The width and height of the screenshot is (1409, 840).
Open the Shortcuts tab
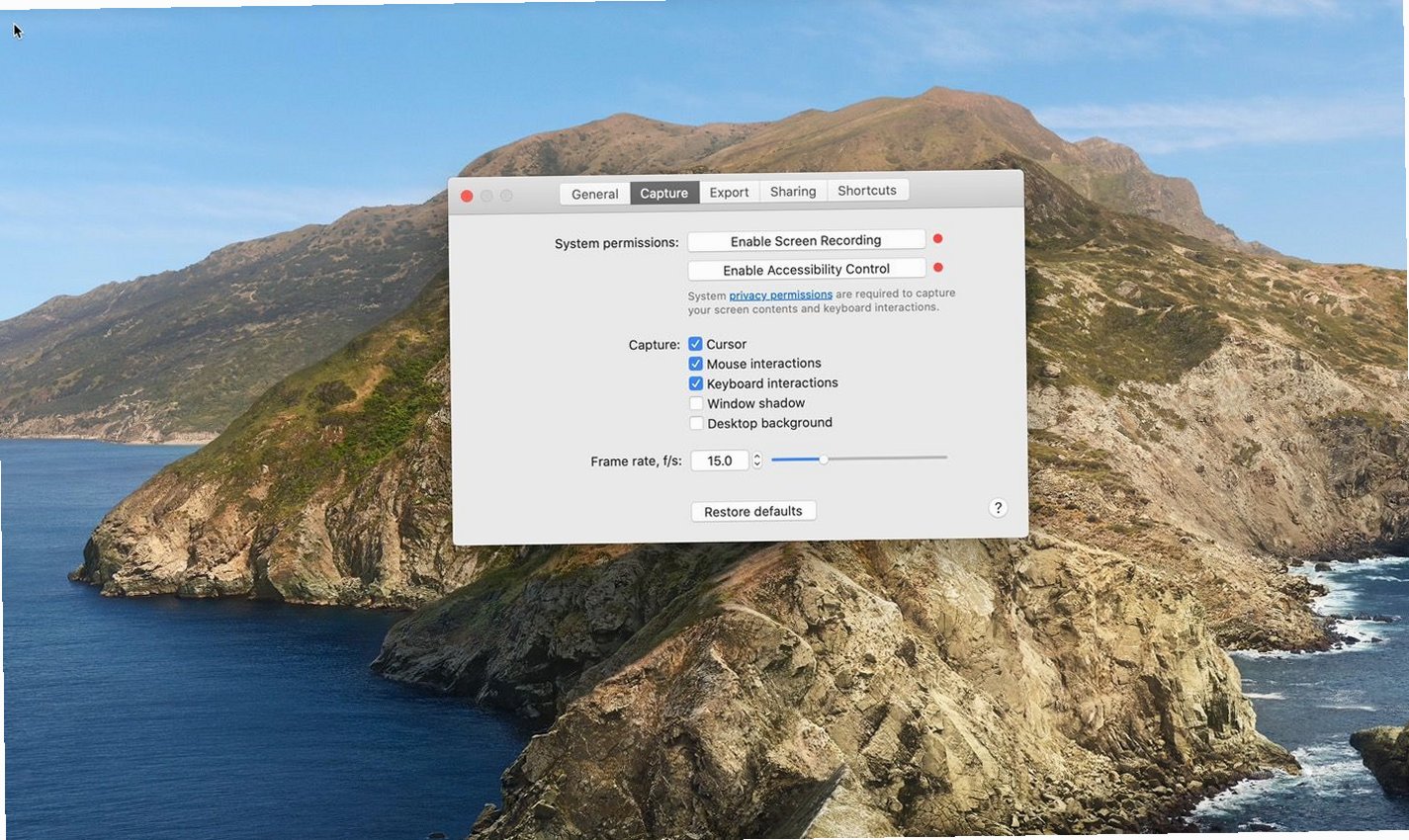click(x=867, y=190)
